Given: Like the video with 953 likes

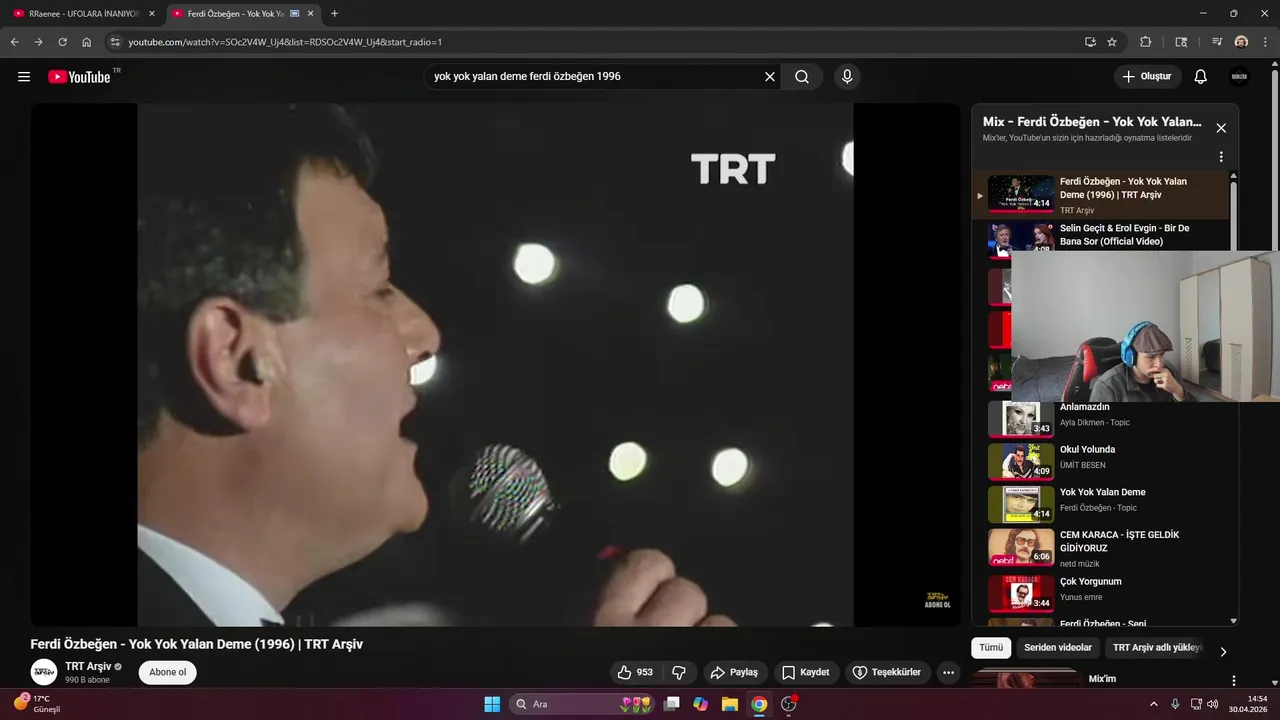Looking at the screenshot, I should 635,672.
